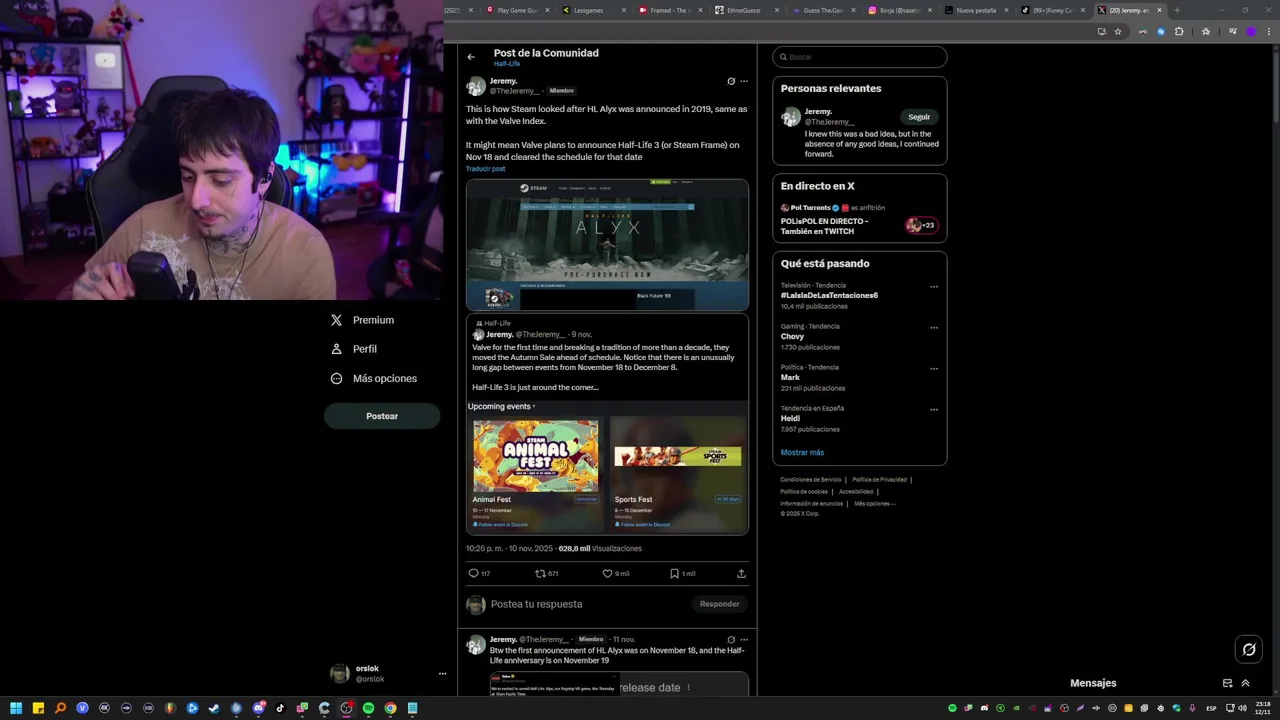Open Política de Privacidad link
1280x720 pixels.
tap(879, 480)
